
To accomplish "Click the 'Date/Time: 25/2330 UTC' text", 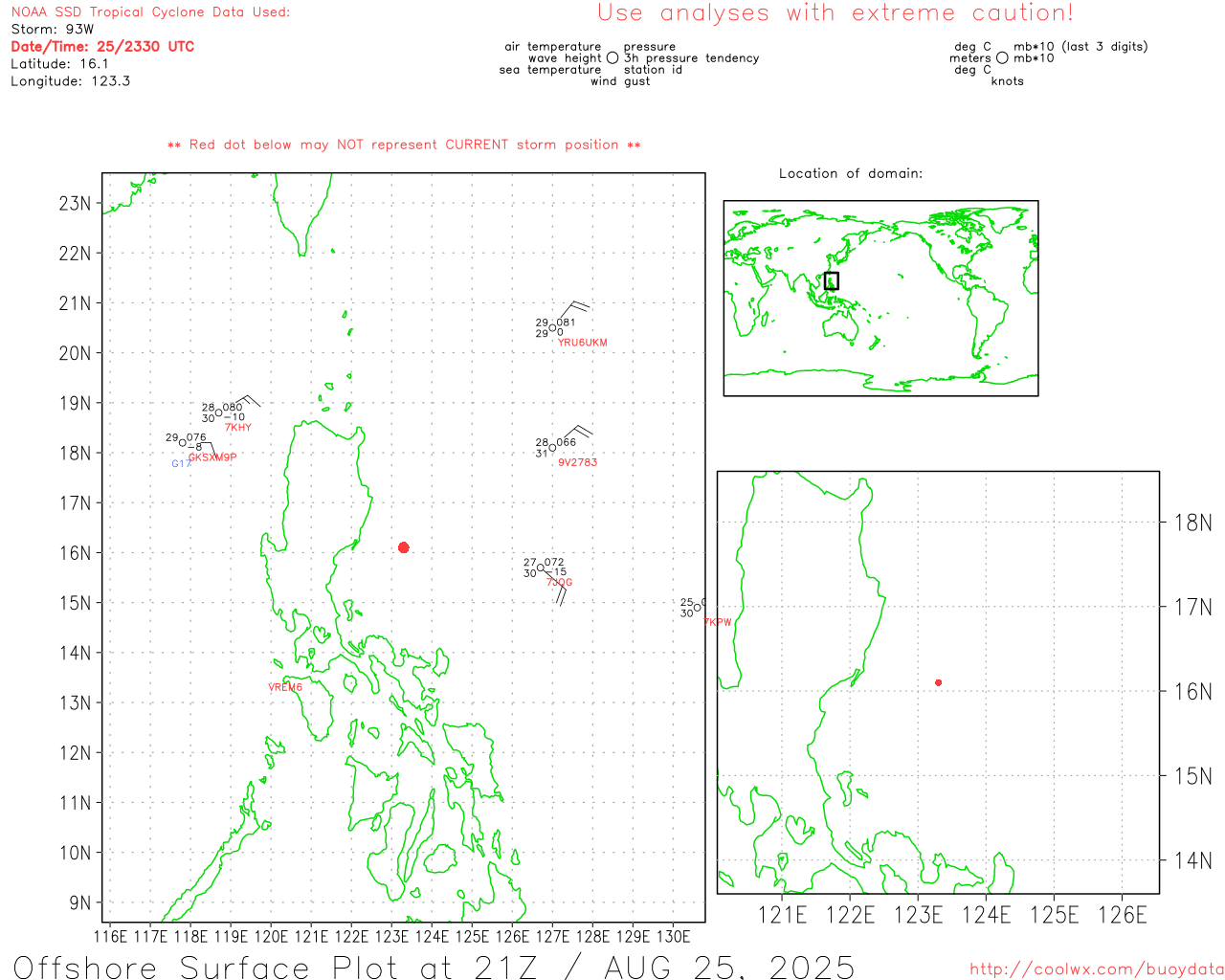I will tap(102, 47).
